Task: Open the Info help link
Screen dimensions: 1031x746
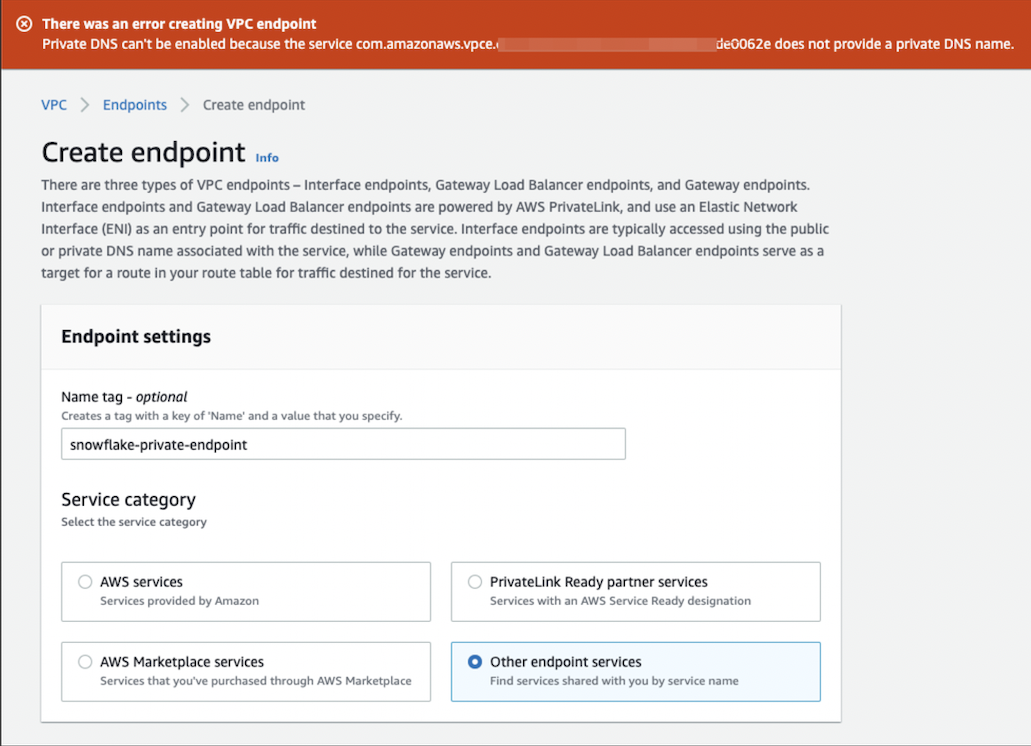Action: pyautogui.click(x=267, y=158)
